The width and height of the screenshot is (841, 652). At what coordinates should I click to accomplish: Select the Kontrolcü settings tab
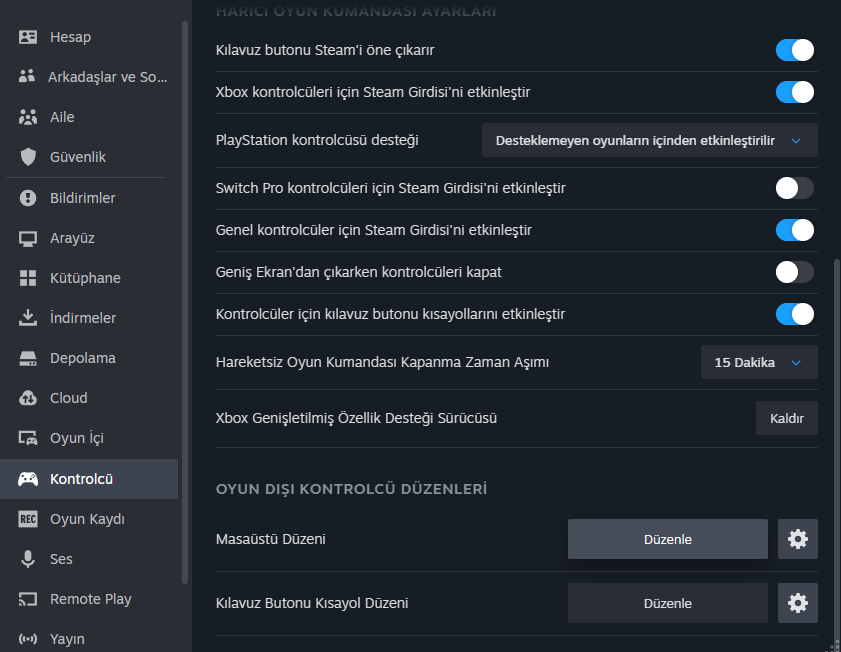click(x=89, y=479)
